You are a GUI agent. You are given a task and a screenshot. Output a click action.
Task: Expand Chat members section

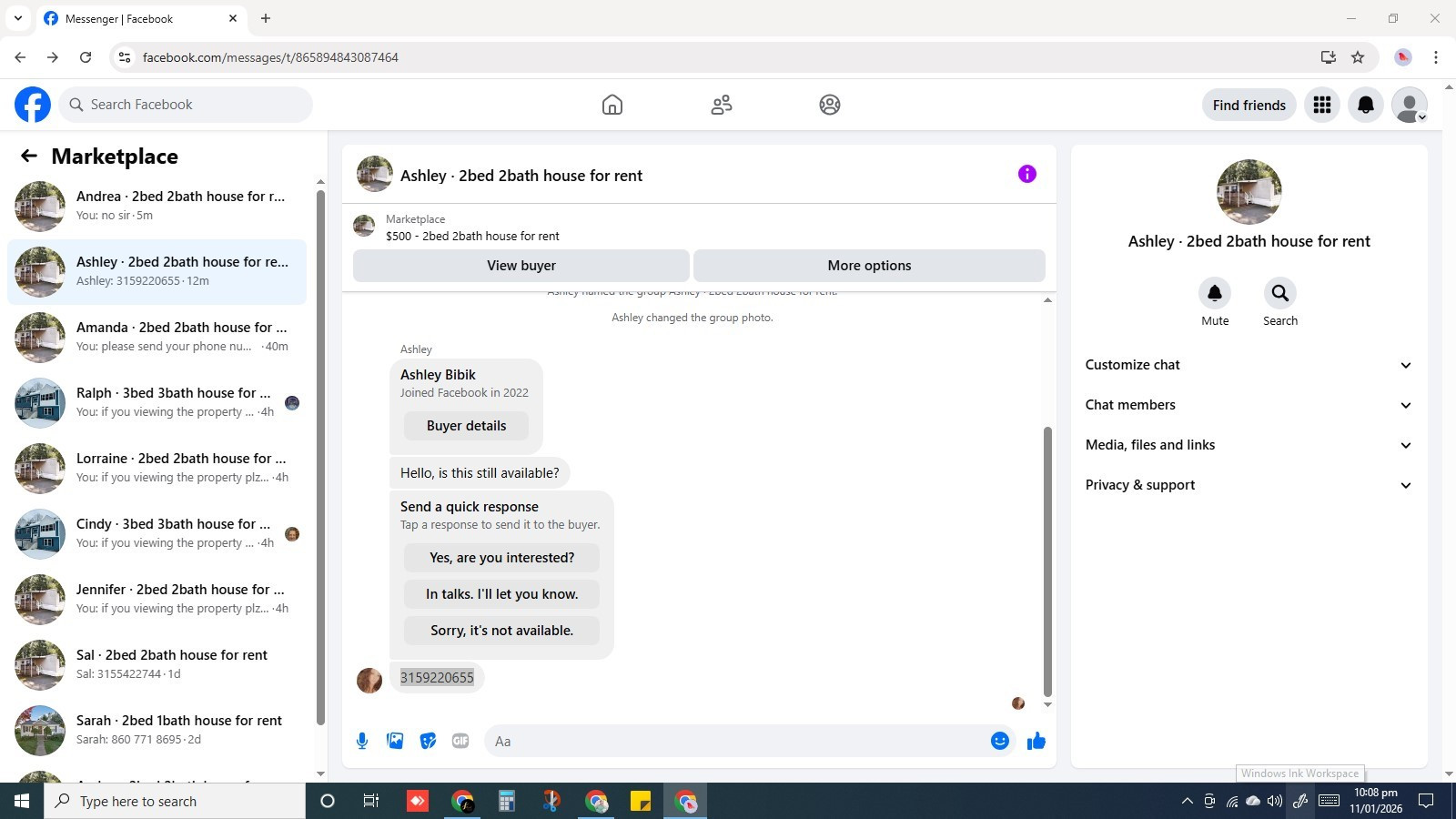[x=1249, y=405]
